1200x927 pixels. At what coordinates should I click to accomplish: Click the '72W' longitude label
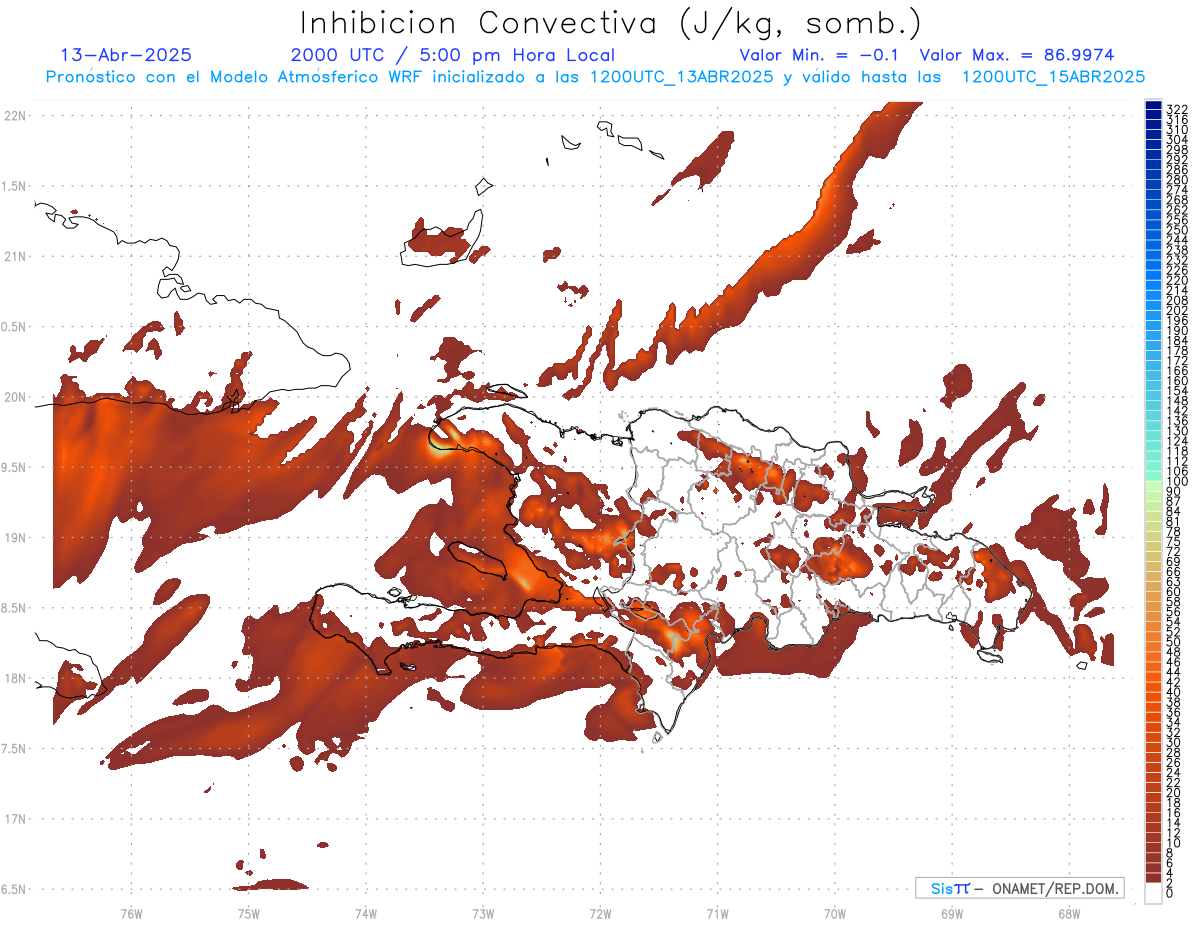(600, 913)
